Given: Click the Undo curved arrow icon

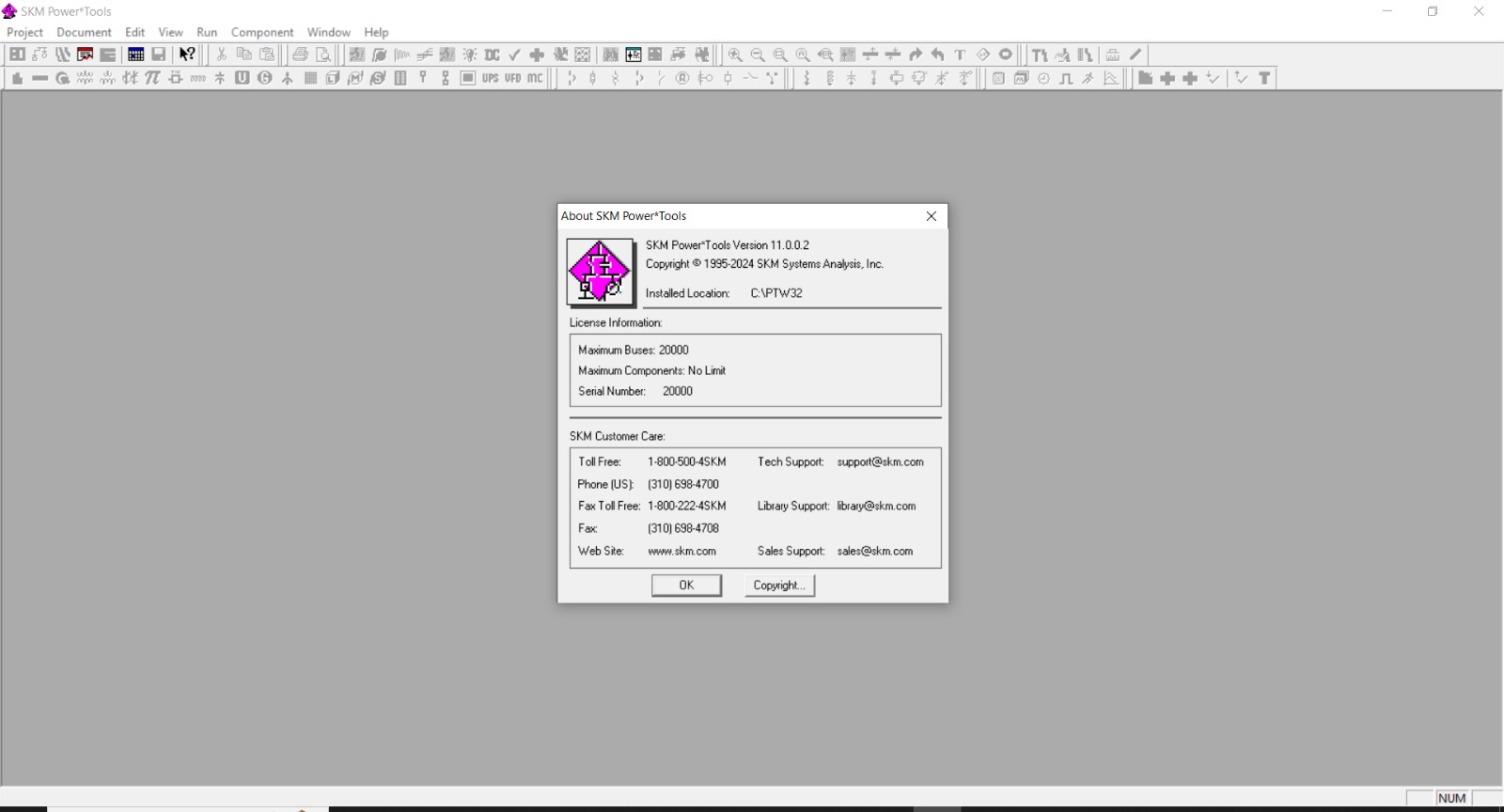Looking at the screenshot, I should coord(938,55).
